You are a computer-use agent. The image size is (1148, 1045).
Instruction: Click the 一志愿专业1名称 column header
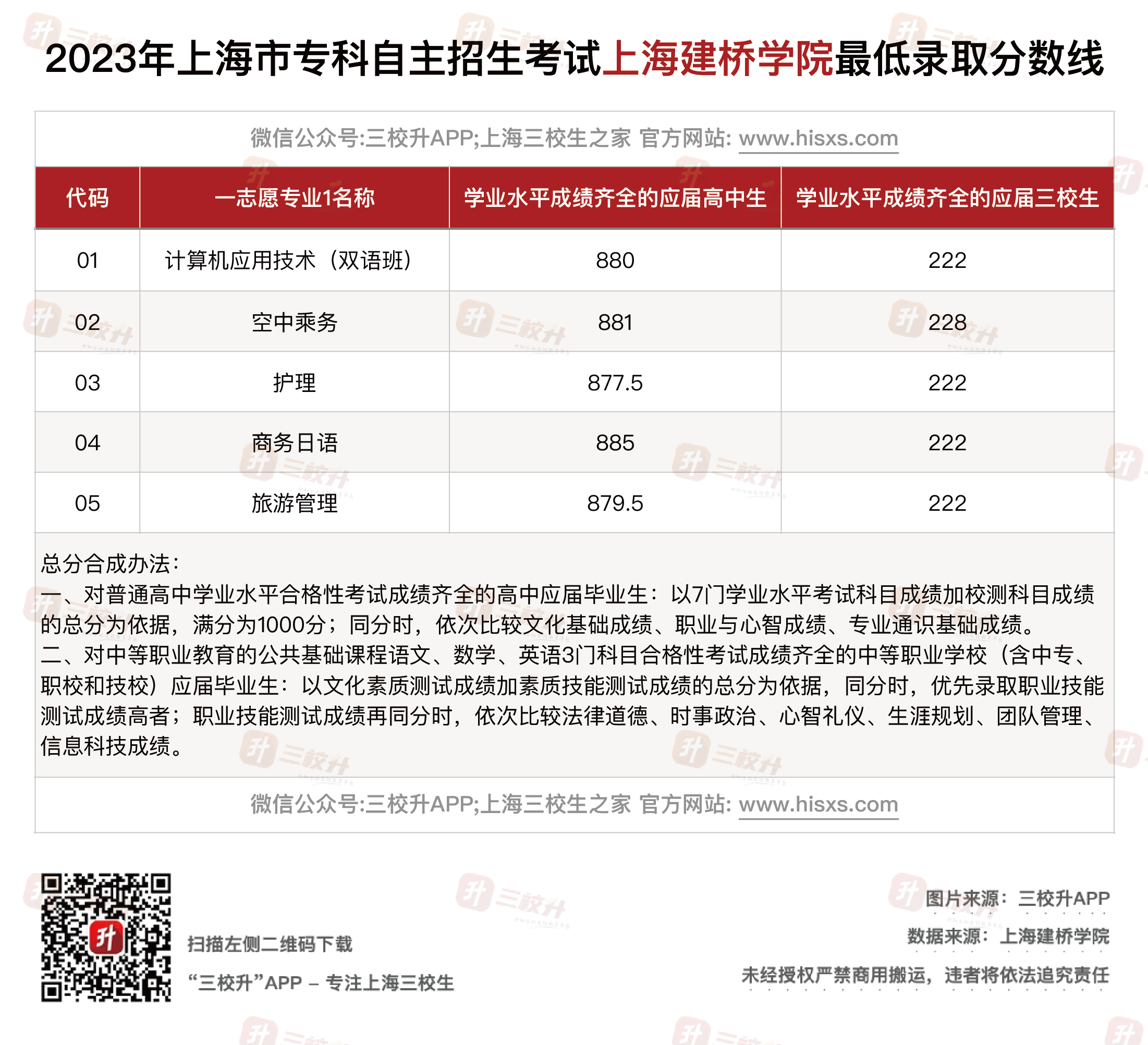pyautogui.click(x=295, y=198)
